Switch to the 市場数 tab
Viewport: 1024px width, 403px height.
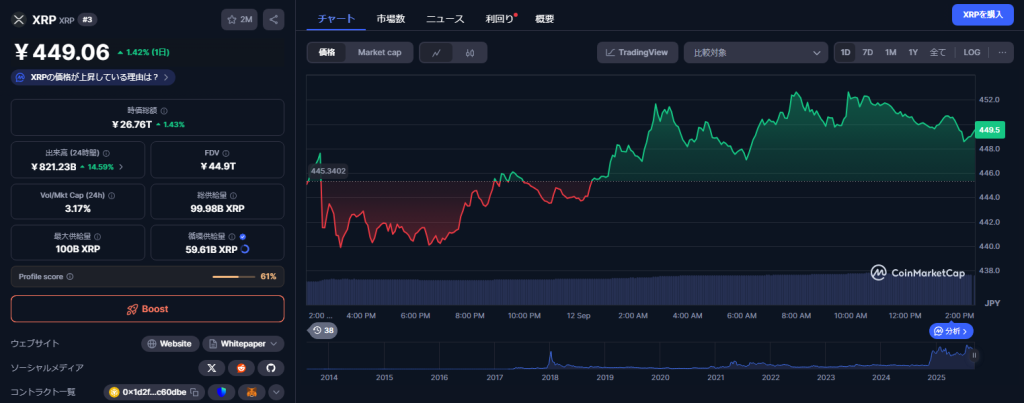[391, 19]
